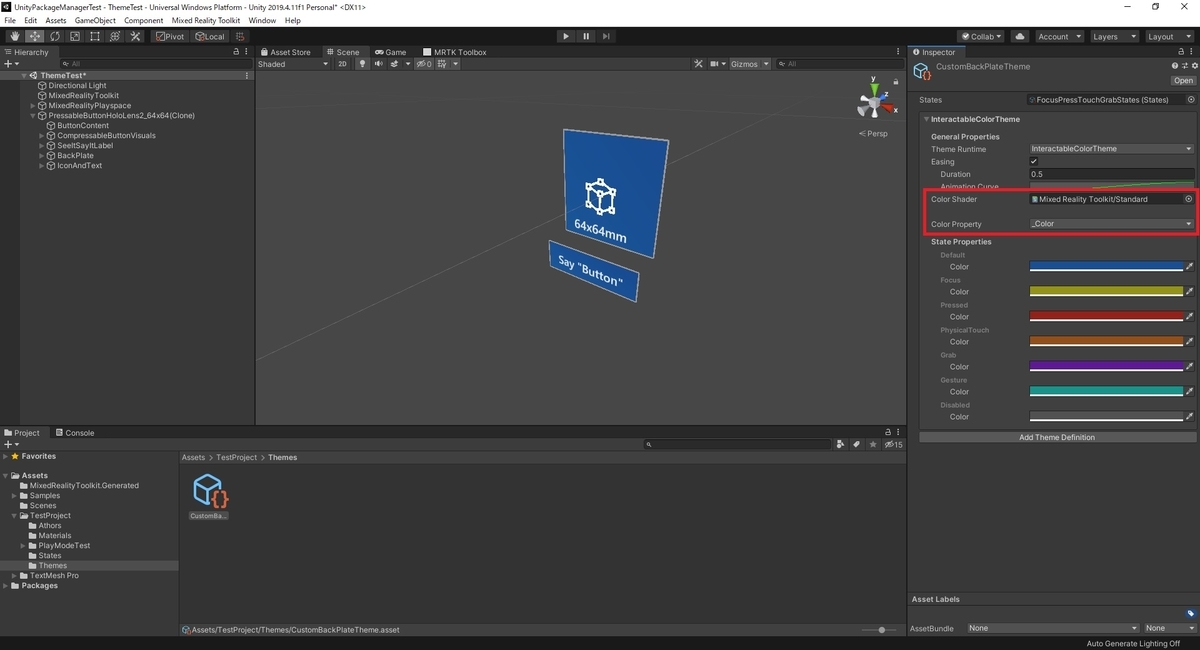The width and height of the screenshot is (1200, 650).
Task: Open the Gesture state color swatch
Action: 1106,392
